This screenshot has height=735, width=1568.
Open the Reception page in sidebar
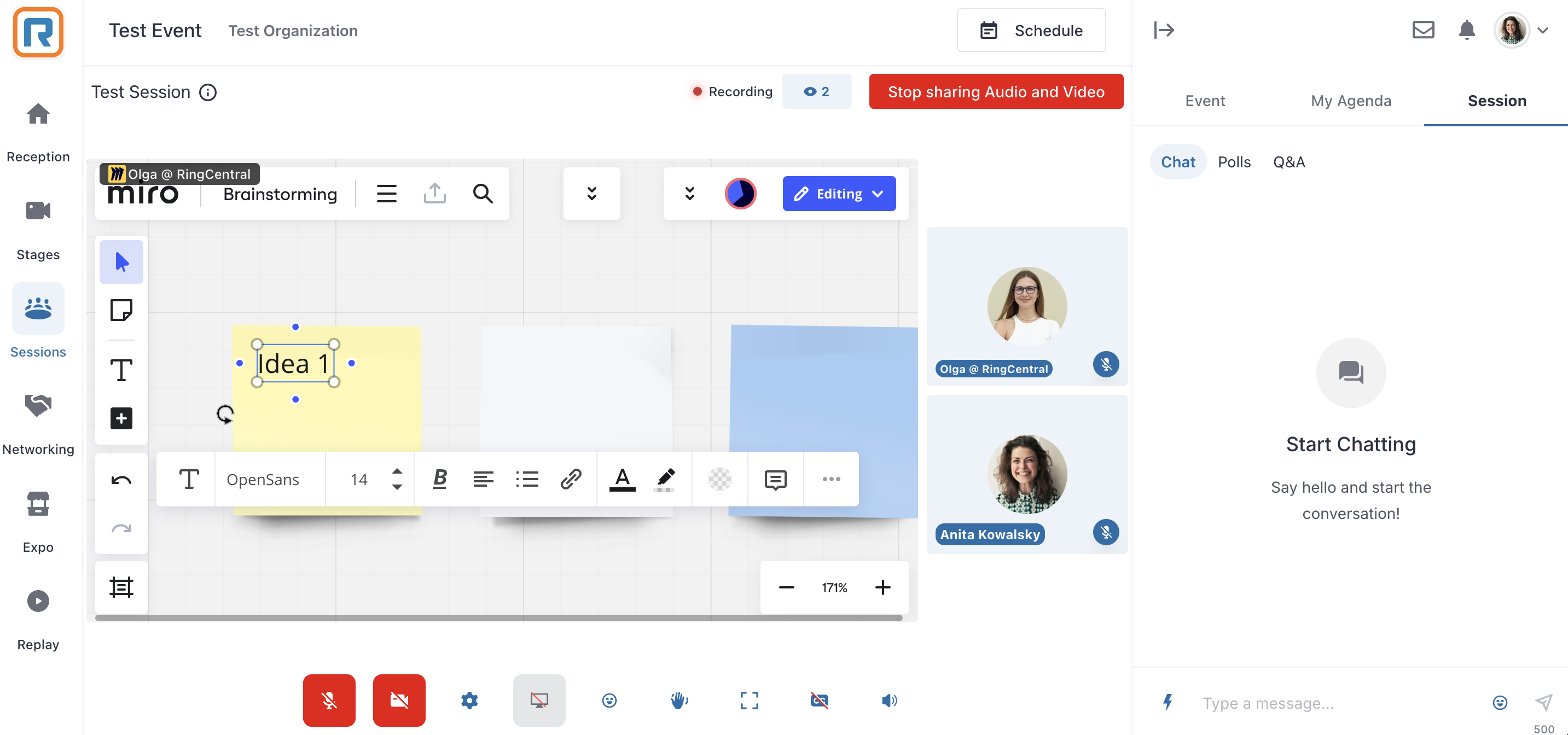(38, 132)
